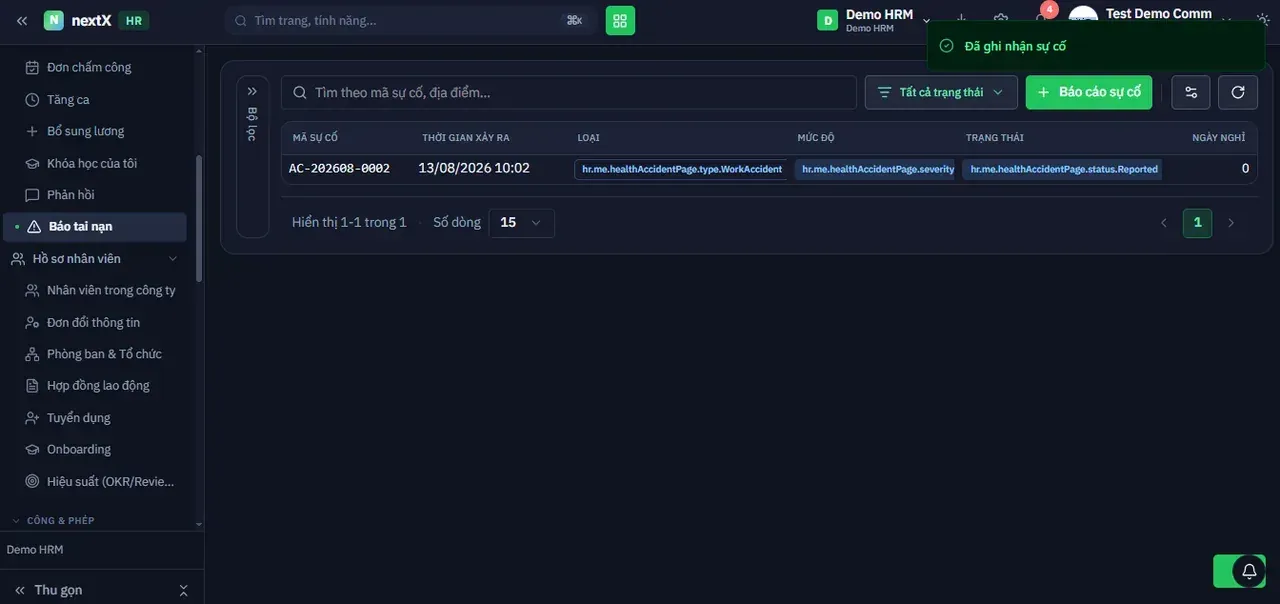This screenshot has height=604, width=1280.
Task: Focus the global page search box
Action: coord(410,20)
